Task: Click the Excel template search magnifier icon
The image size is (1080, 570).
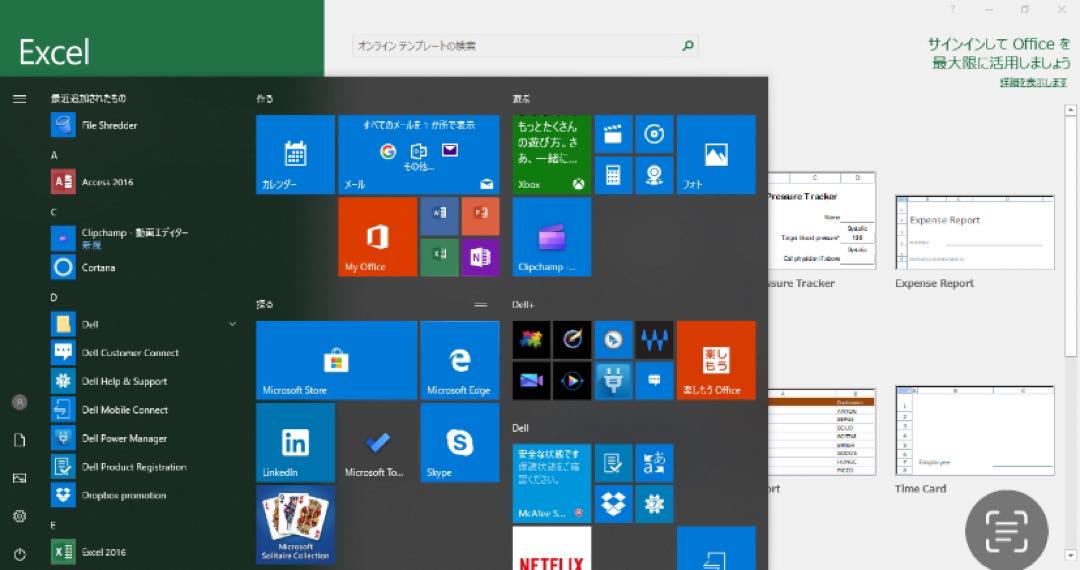Action: [687, 45]
